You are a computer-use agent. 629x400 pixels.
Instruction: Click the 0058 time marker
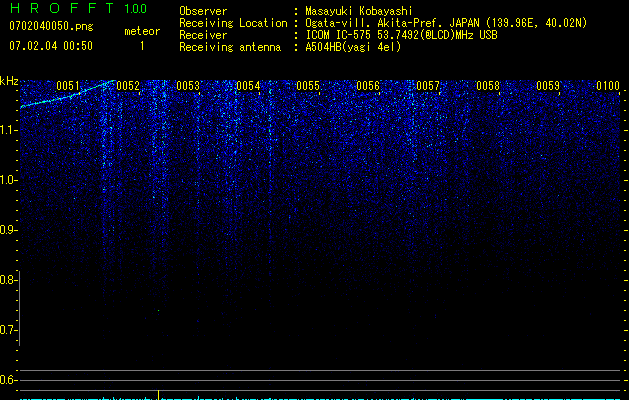488,86
